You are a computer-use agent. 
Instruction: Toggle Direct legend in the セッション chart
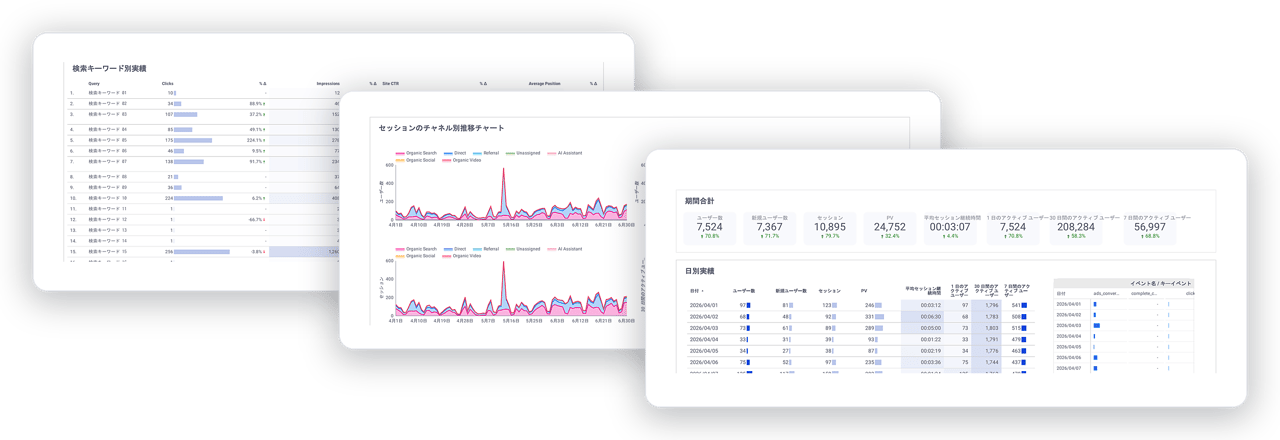[x=455, y=249]
